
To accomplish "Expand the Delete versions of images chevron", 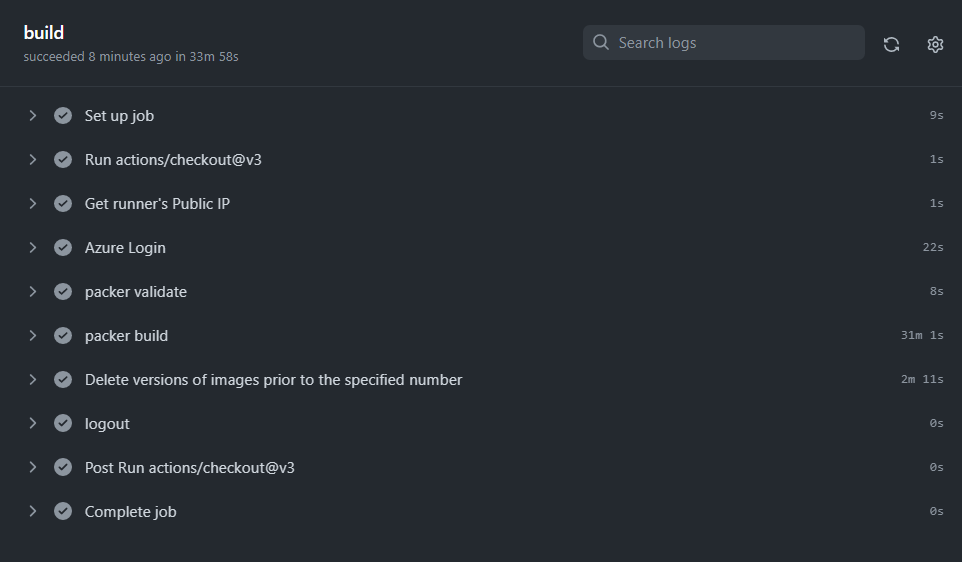I will pyautogui.click(x=33, y=380).
